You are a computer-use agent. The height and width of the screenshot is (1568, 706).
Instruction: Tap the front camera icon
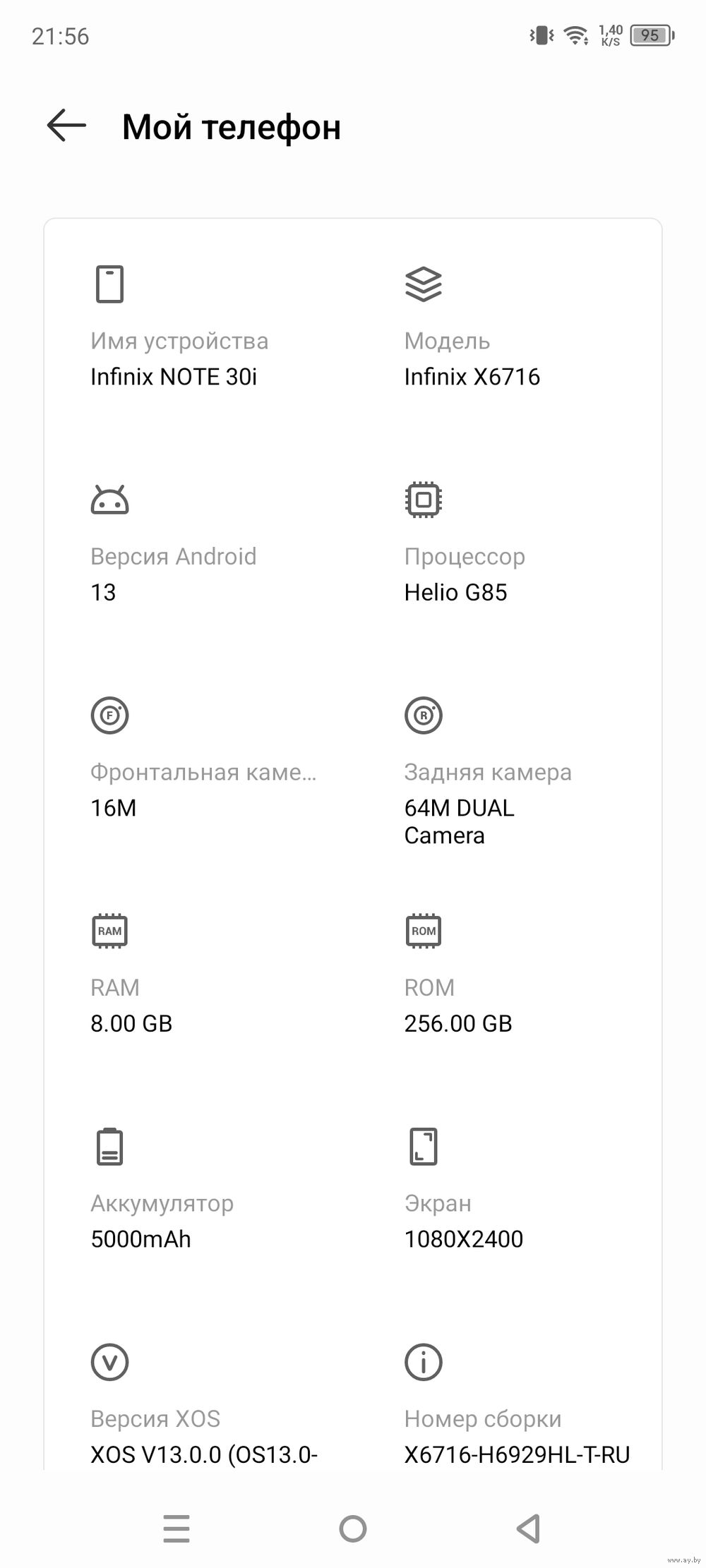tap(109, 716)
